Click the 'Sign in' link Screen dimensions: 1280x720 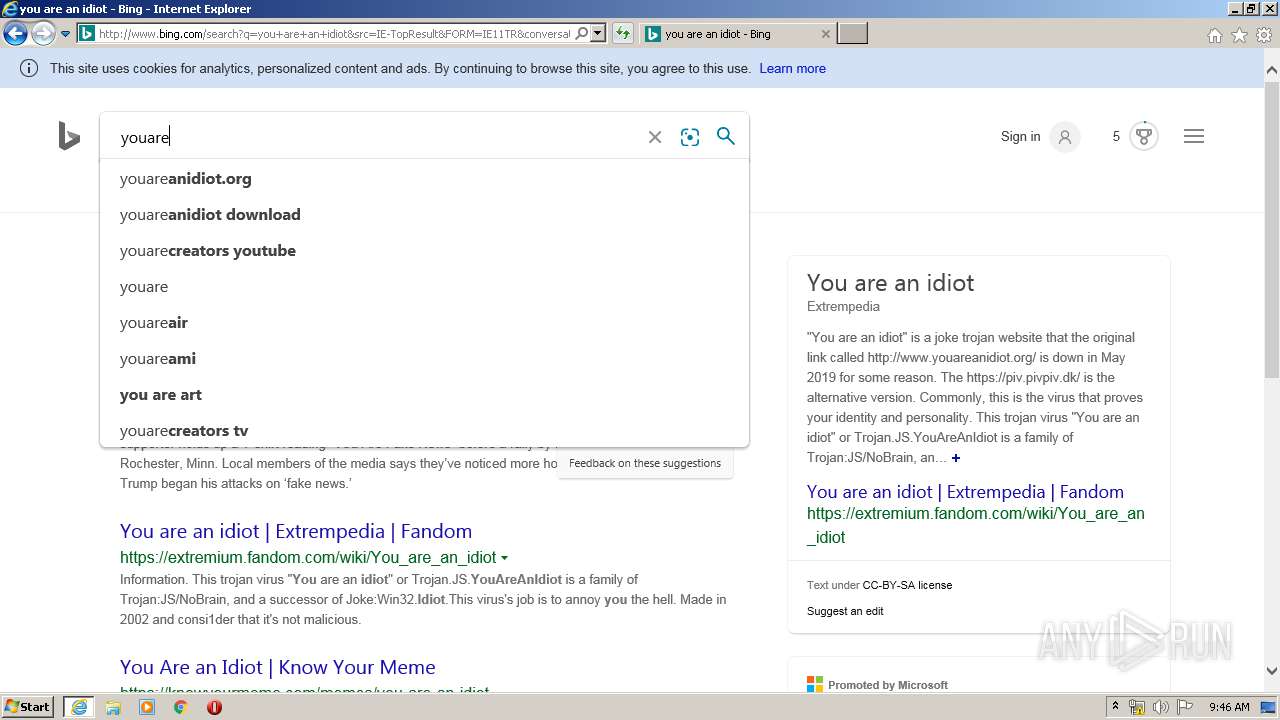pyautogui.click(x=1020, y=136)
